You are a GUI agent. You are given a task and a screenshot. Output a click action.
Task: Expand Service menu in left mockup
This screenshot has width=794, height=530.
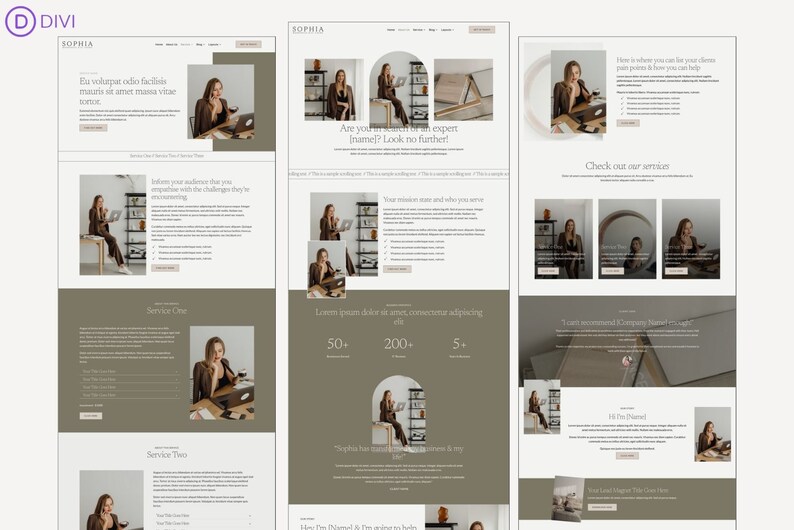pyautogui.click(x=186, y=45)
